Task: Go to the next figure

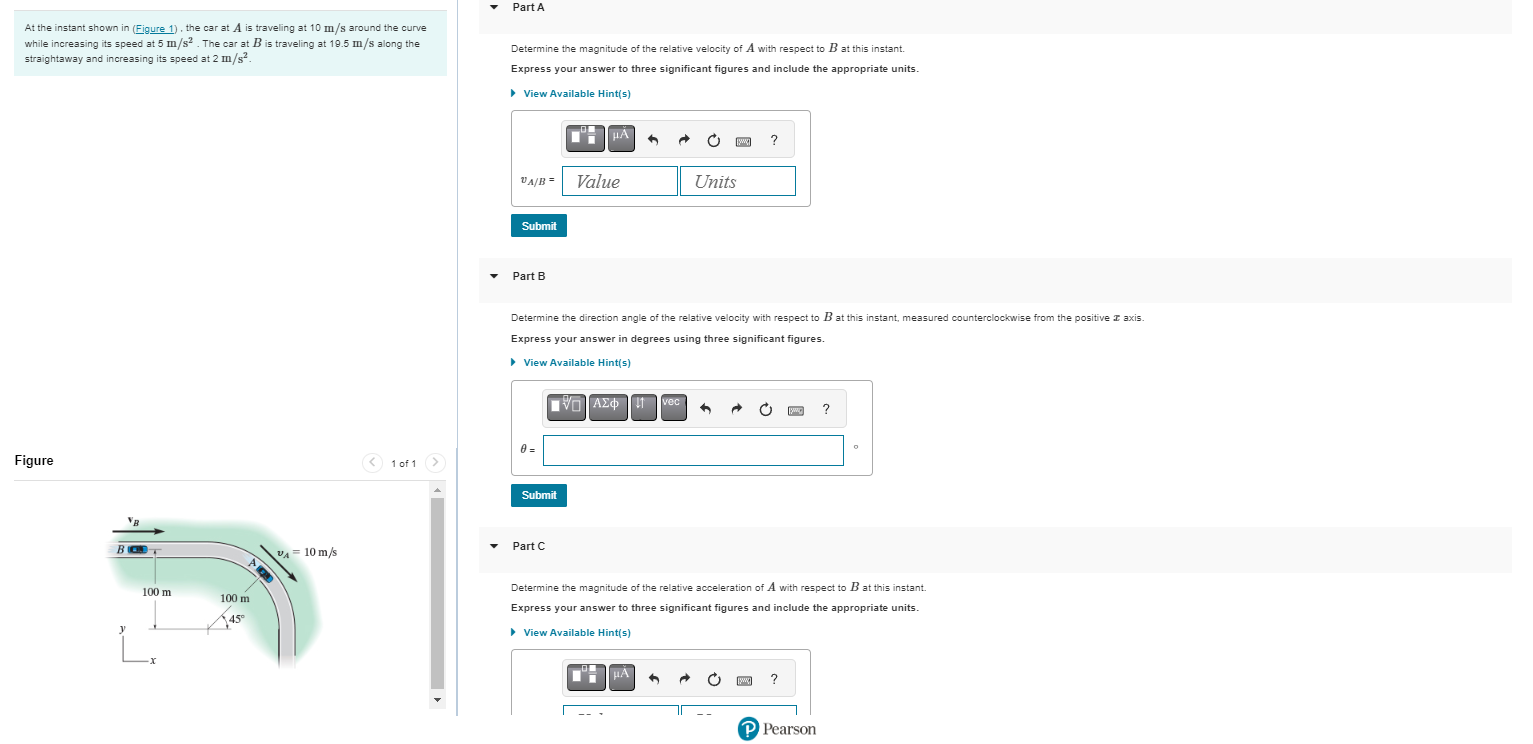Action: 435,463
